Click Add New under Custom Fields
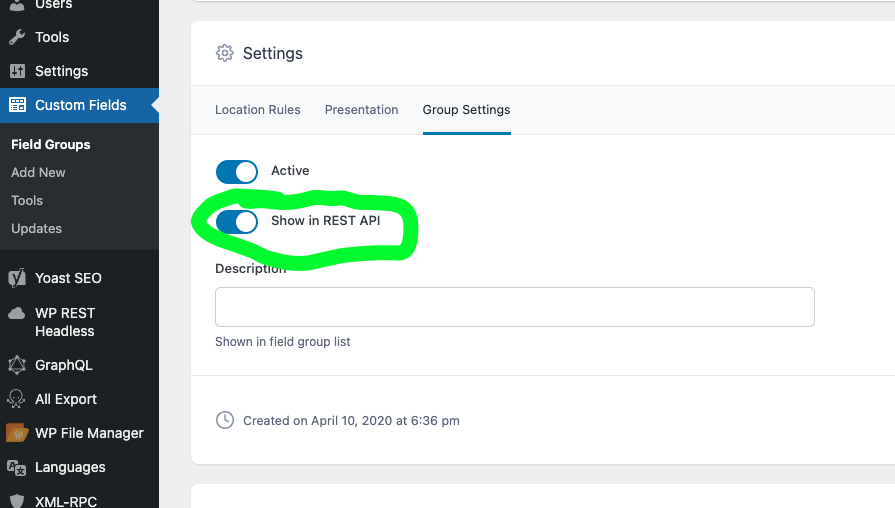 pos(38,172)
